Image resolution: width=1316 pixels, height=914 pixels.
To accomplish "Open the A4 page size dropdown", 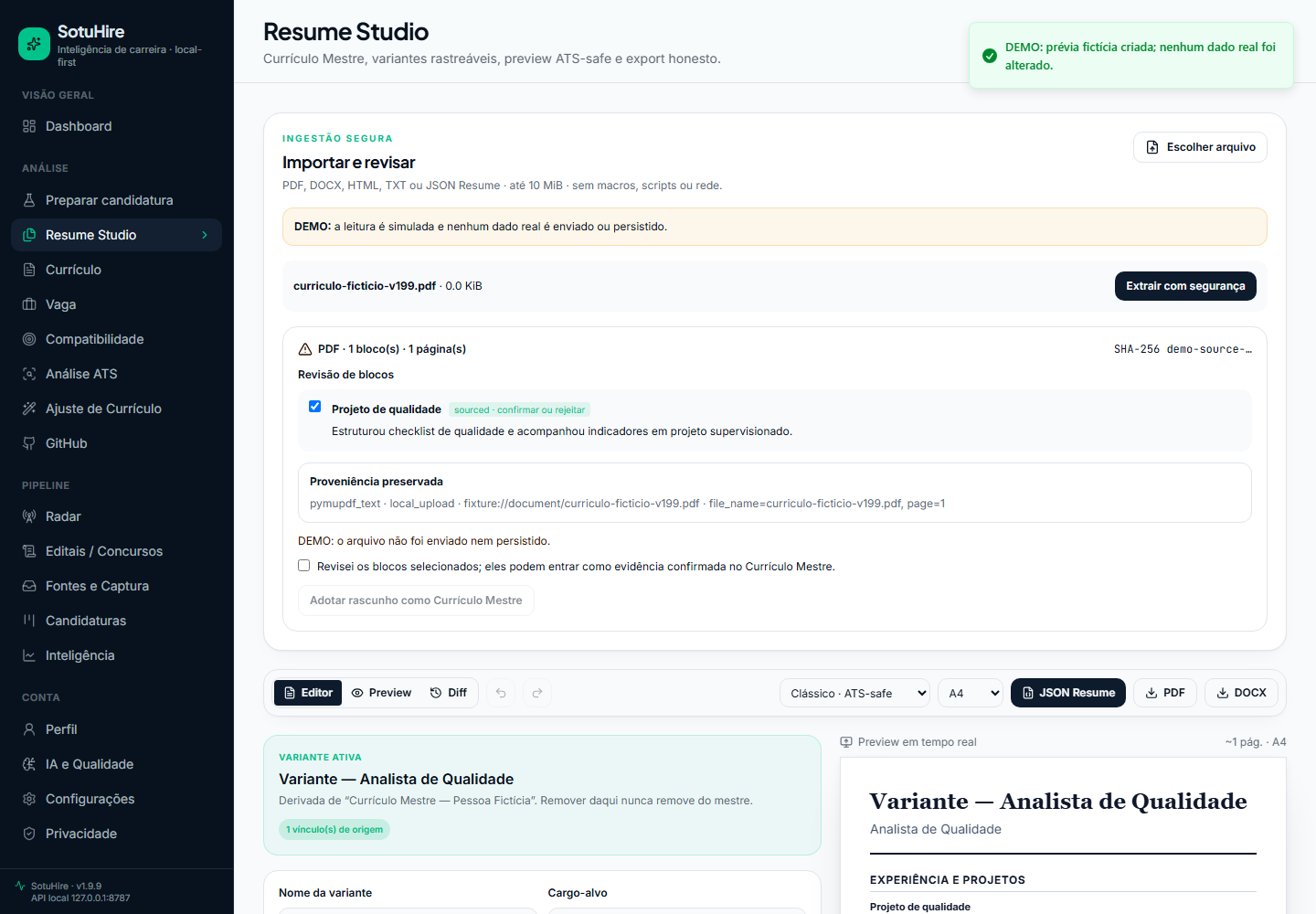I will (970, 693).
